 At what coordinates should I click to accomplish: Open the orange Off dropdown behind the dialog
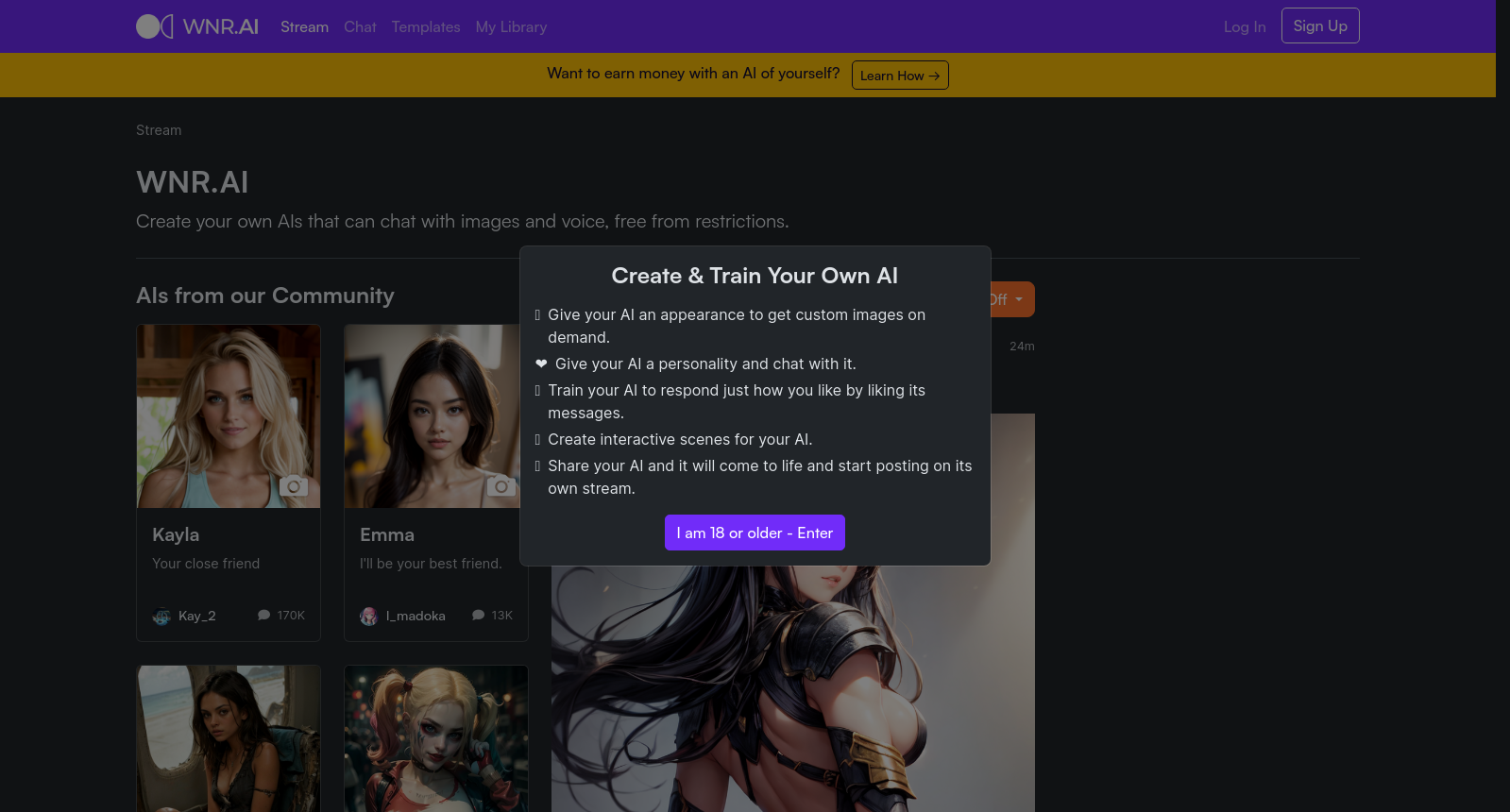(1012, 299)
